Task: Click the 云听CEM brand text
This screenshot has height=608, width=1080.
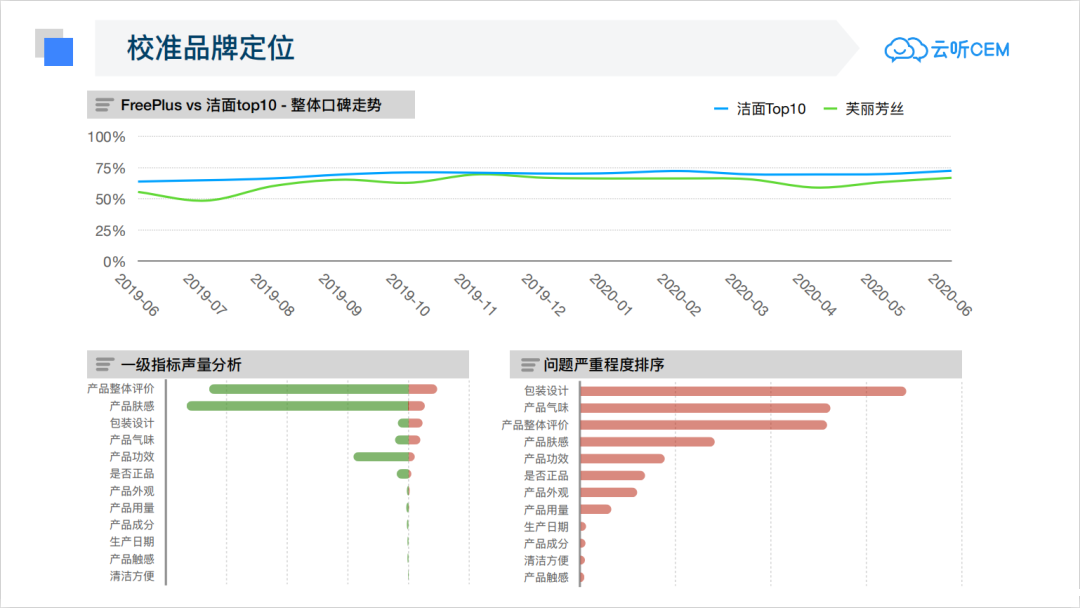Action: [971, 50]
